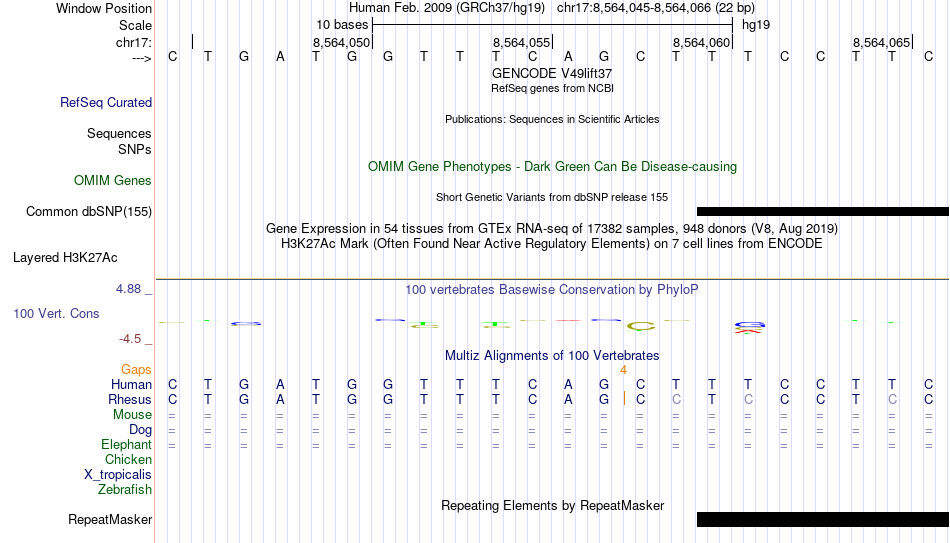Viewport: 950px width, 543px height.
Task: Click the X_tropicalis alignment row label
Action: (118, 475)
